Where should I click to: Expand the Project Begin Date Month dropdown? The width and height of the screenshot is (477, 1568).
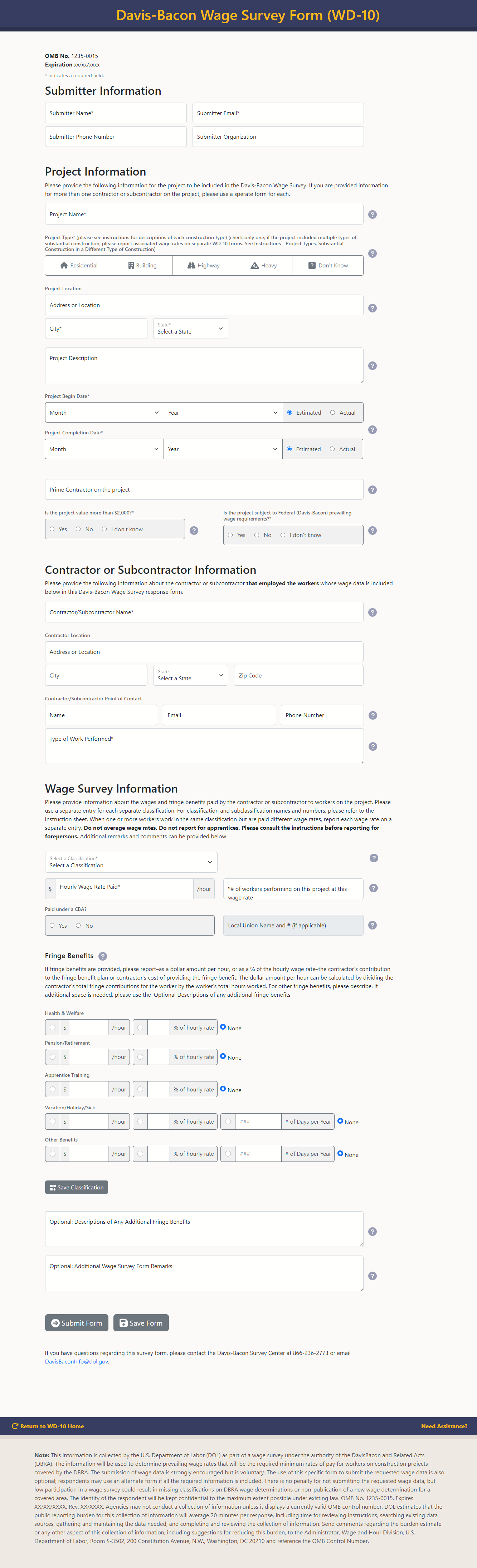click(x=104, y=413)
